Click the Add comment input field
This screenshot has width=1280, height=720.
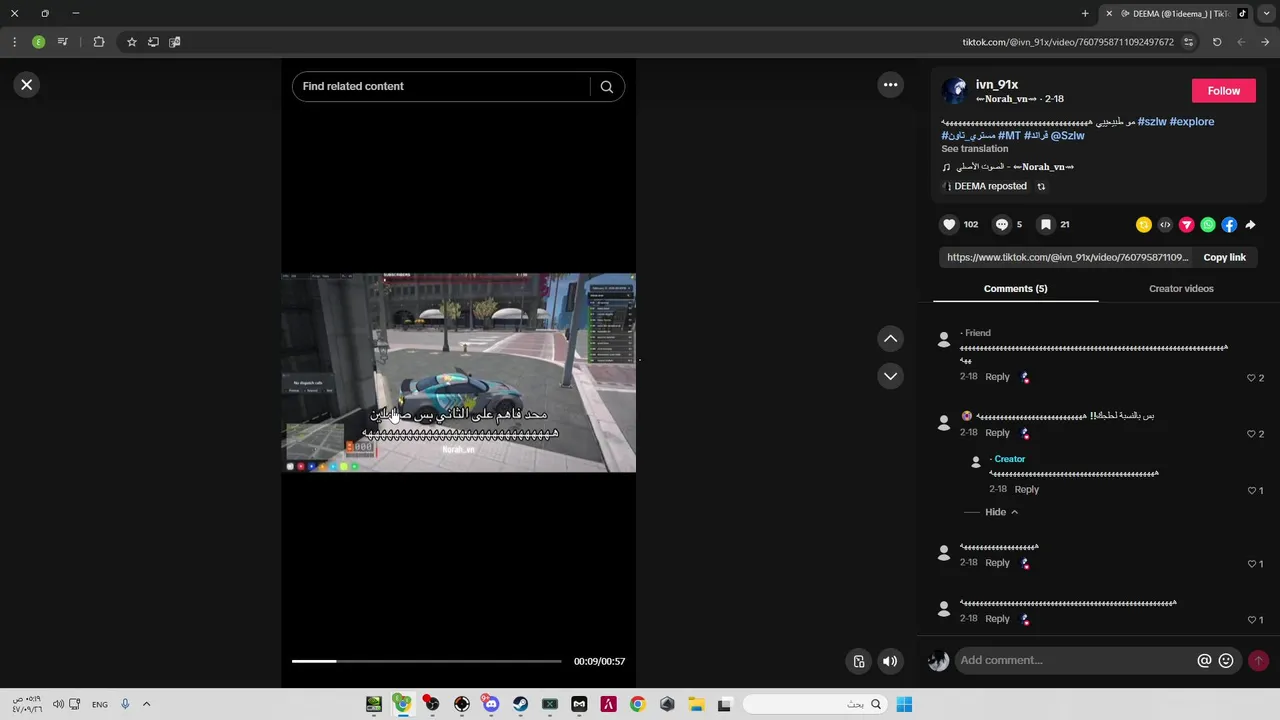tap(1075, 661)
